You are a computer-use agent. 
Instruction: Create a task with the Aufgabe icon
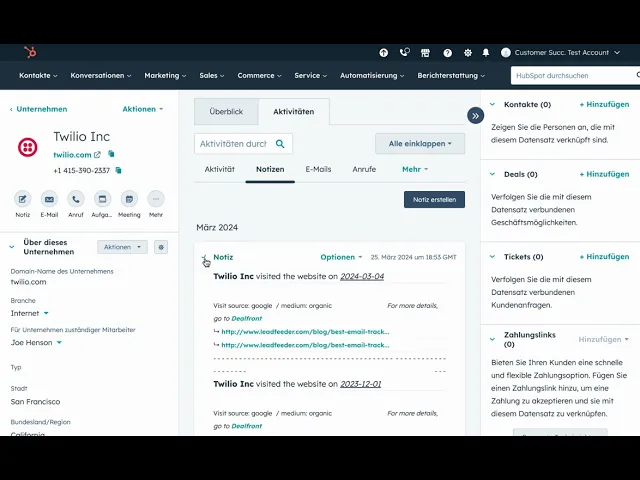102,199
